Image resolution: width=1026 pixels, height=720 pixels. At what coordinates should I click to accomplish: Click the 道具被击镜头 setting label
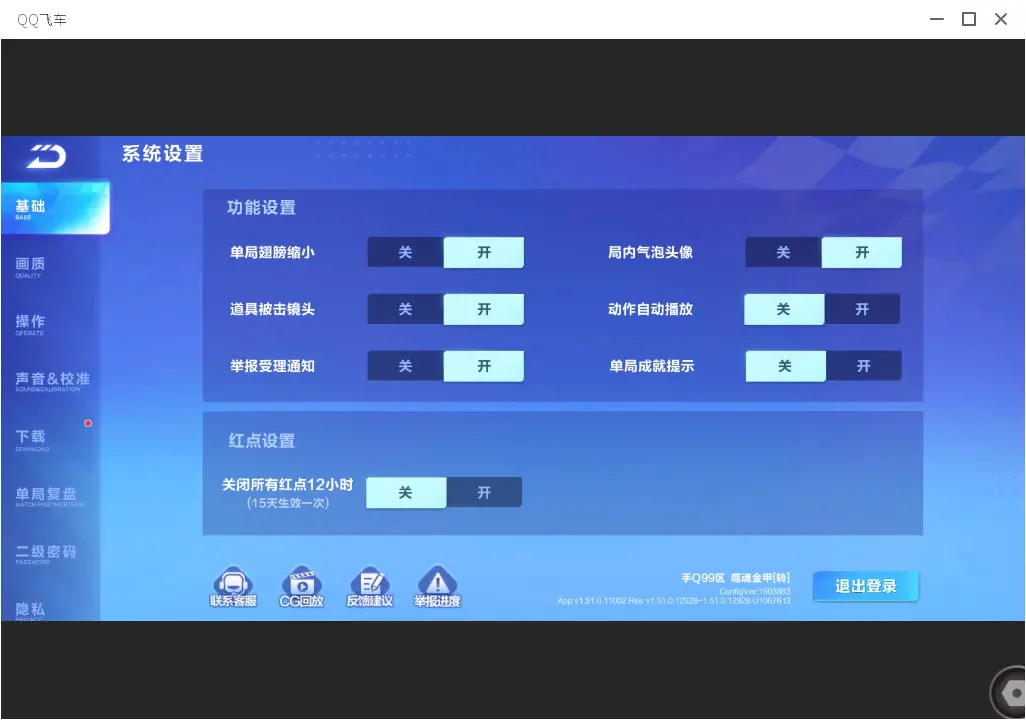(272, 309)
